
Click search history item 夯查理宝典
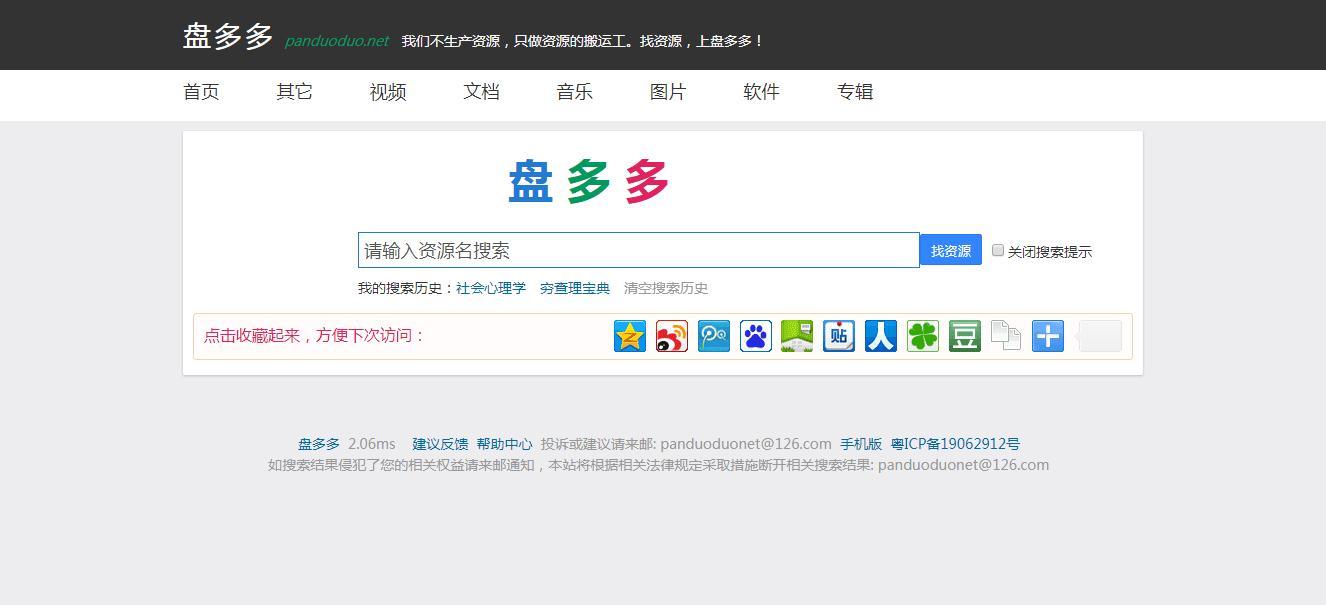(x=575, y=288)
